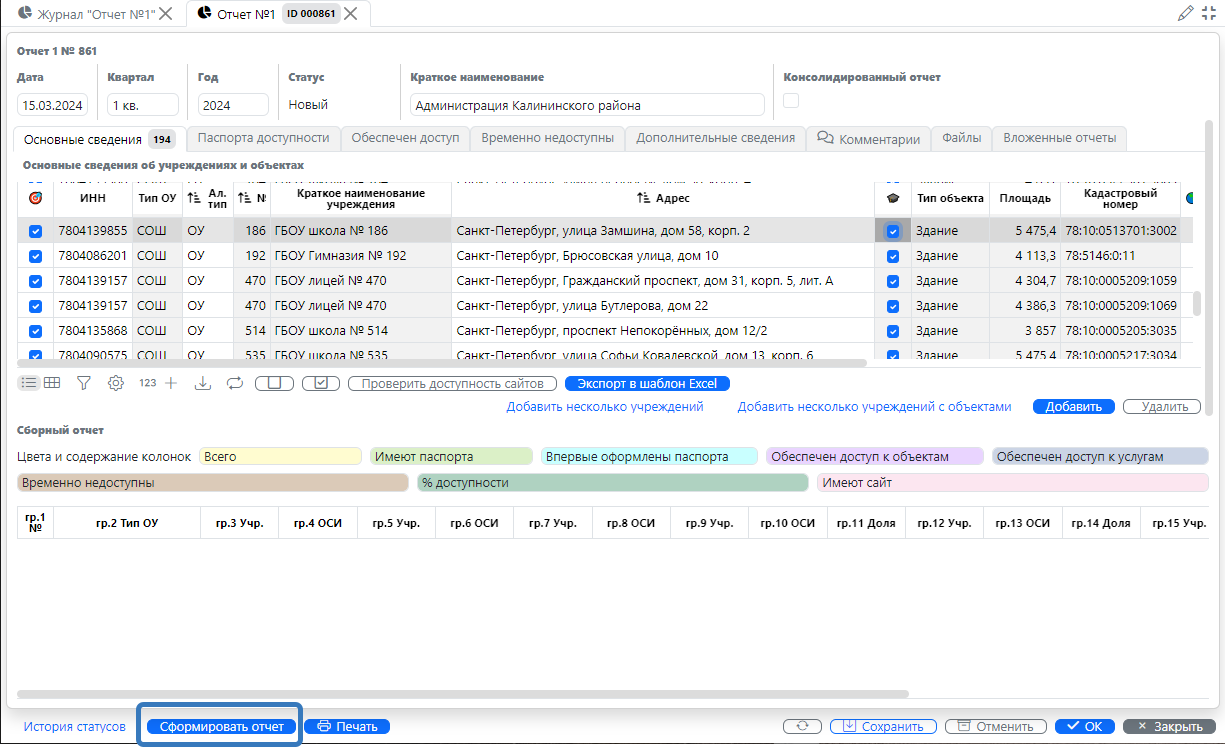Image resolution: width=1225 pixels, height=747 pixels.
Task: Uncheck row checkbox for ИНН 7804086201
Action: (36, 256)
